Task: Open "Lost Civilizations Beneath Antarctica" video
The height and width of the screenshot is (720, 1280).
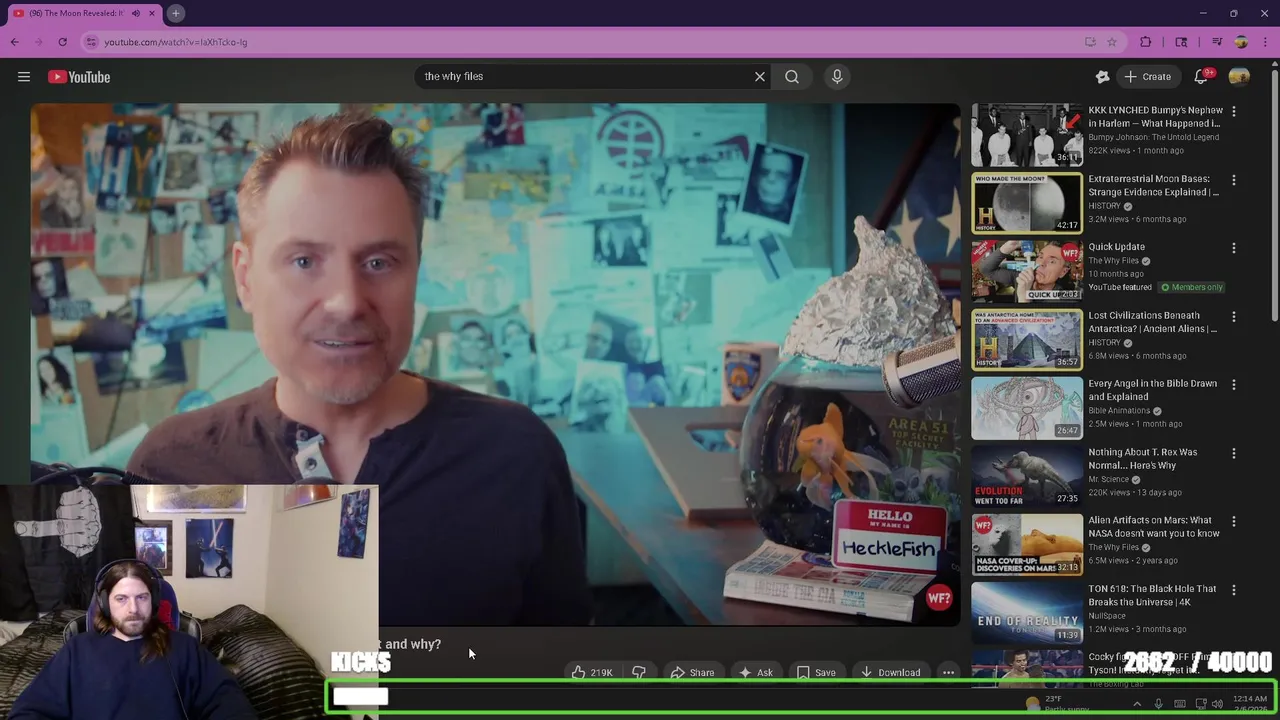Action: pos(1152,322)
